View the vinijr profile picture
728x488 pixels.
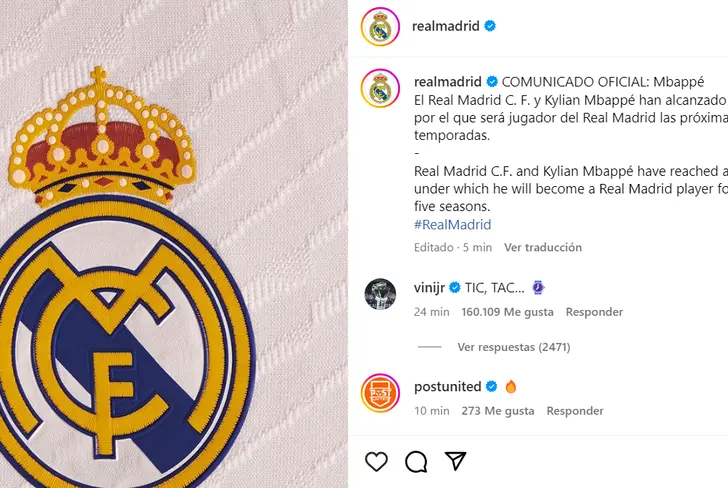(x=380, y=294)
